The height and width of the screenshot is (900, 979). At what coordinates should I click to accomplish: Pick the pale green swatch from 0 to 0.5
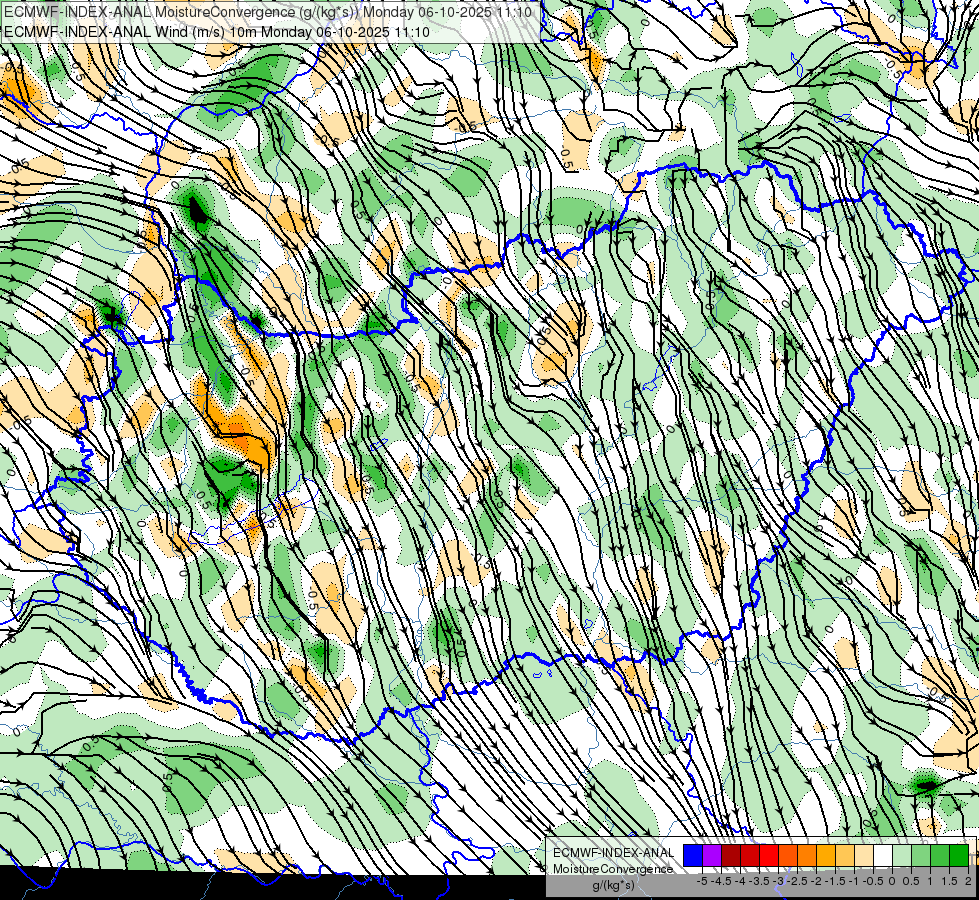(x=902, y=856)
